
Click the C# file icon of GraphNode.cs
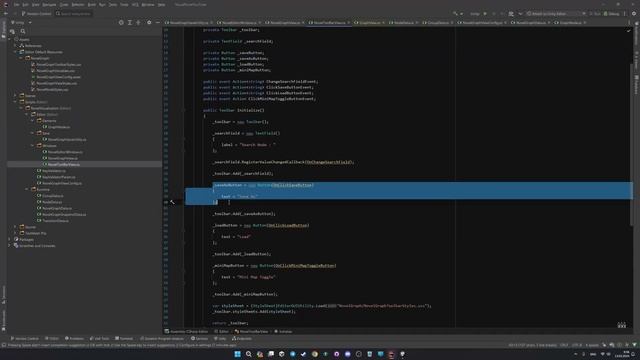45,127
